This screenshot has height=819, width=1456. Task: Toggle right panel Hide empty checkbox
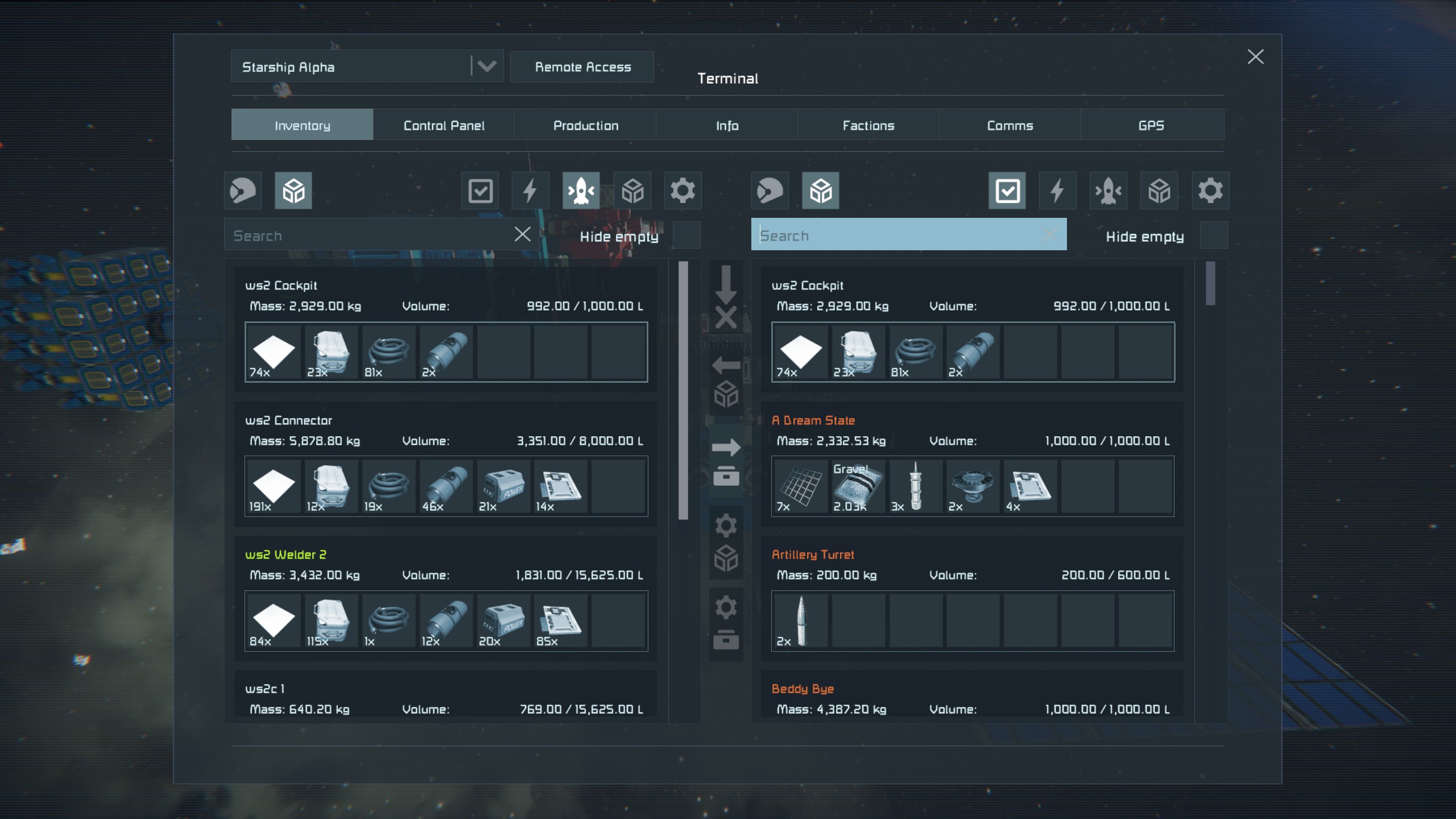pyautogui.click(x=1214, y=235)
